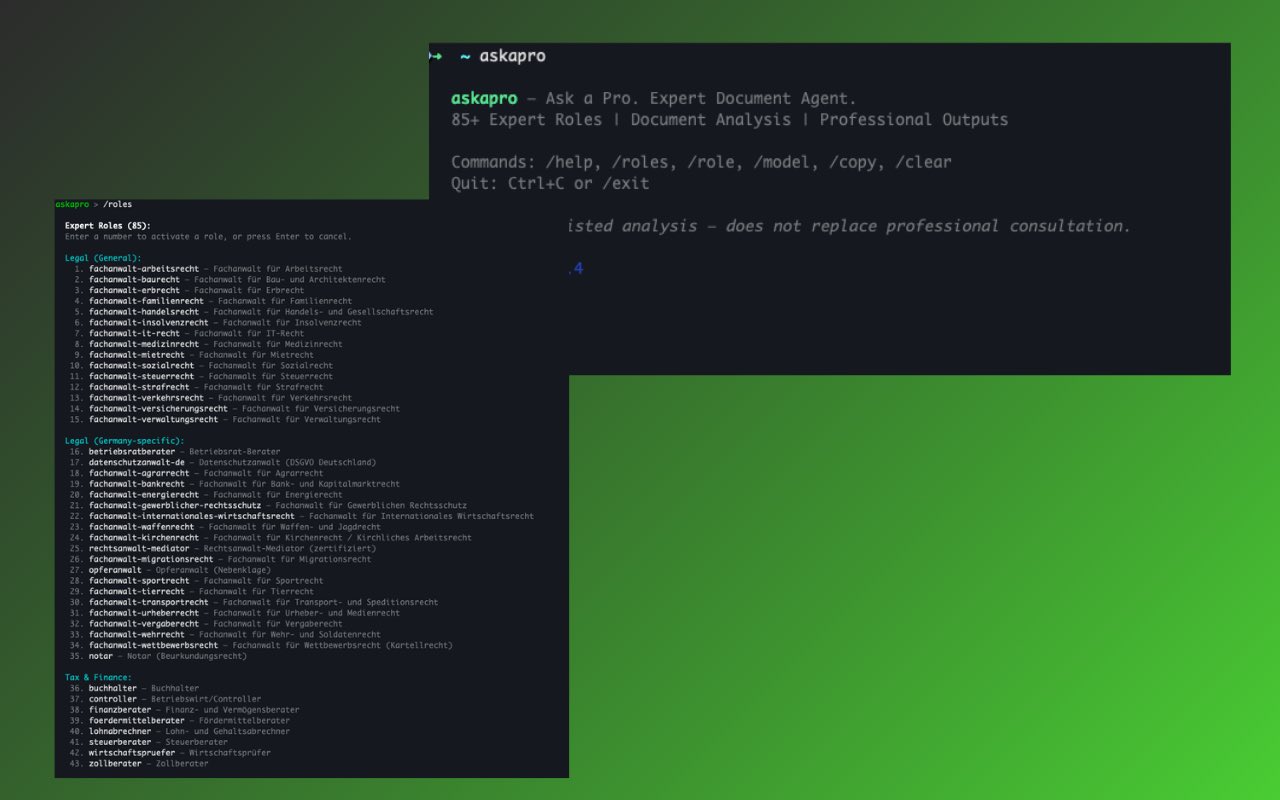The height and width of the screenshot is (800, 1280).
Task: Pick the fachanwalt-migrationsrecht role row
Action: coord(220,560)
